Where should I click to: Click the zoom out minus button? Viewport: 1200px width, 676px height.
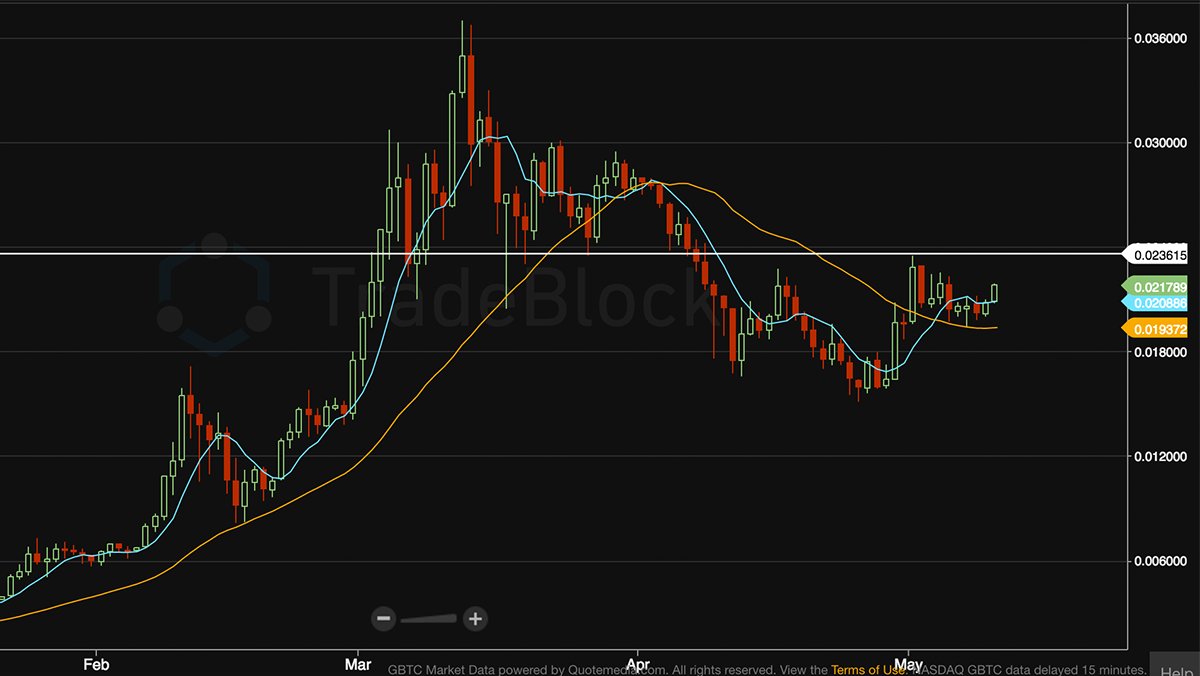[384, 619]
